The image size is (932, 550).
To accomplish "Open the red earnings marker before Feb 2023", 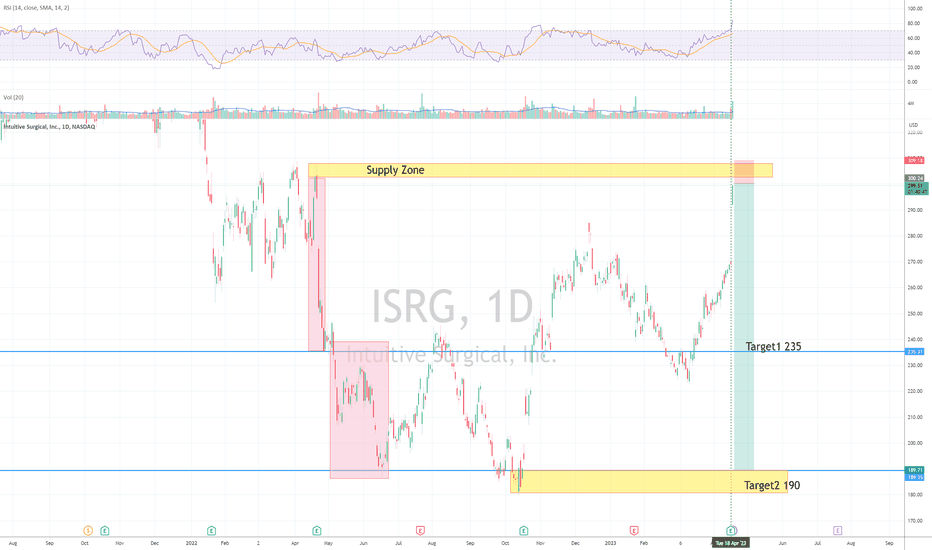I will coord(634,530).
